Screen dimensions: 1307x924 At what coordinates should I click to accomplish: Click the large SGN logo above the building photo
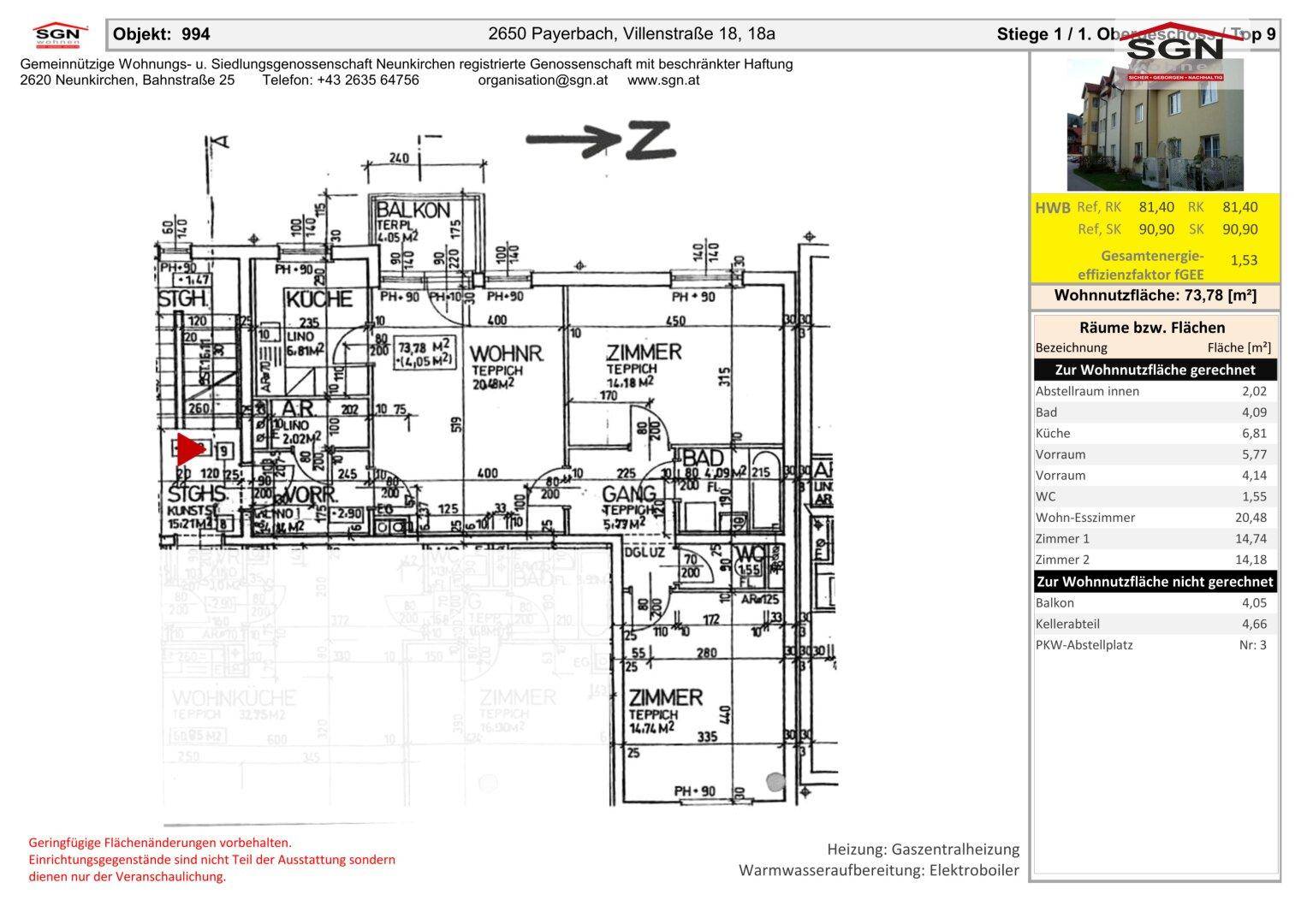tap(1174, 53)
